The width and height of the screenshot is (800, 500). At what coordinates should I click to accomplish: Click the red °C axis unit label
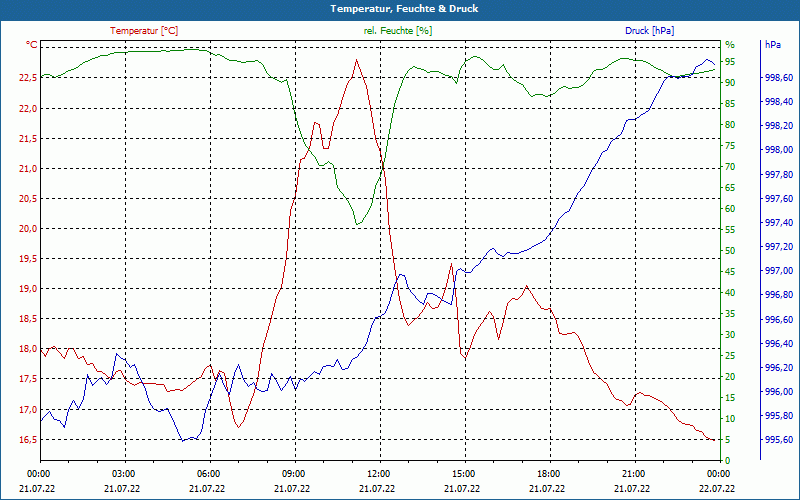point(32,45)
